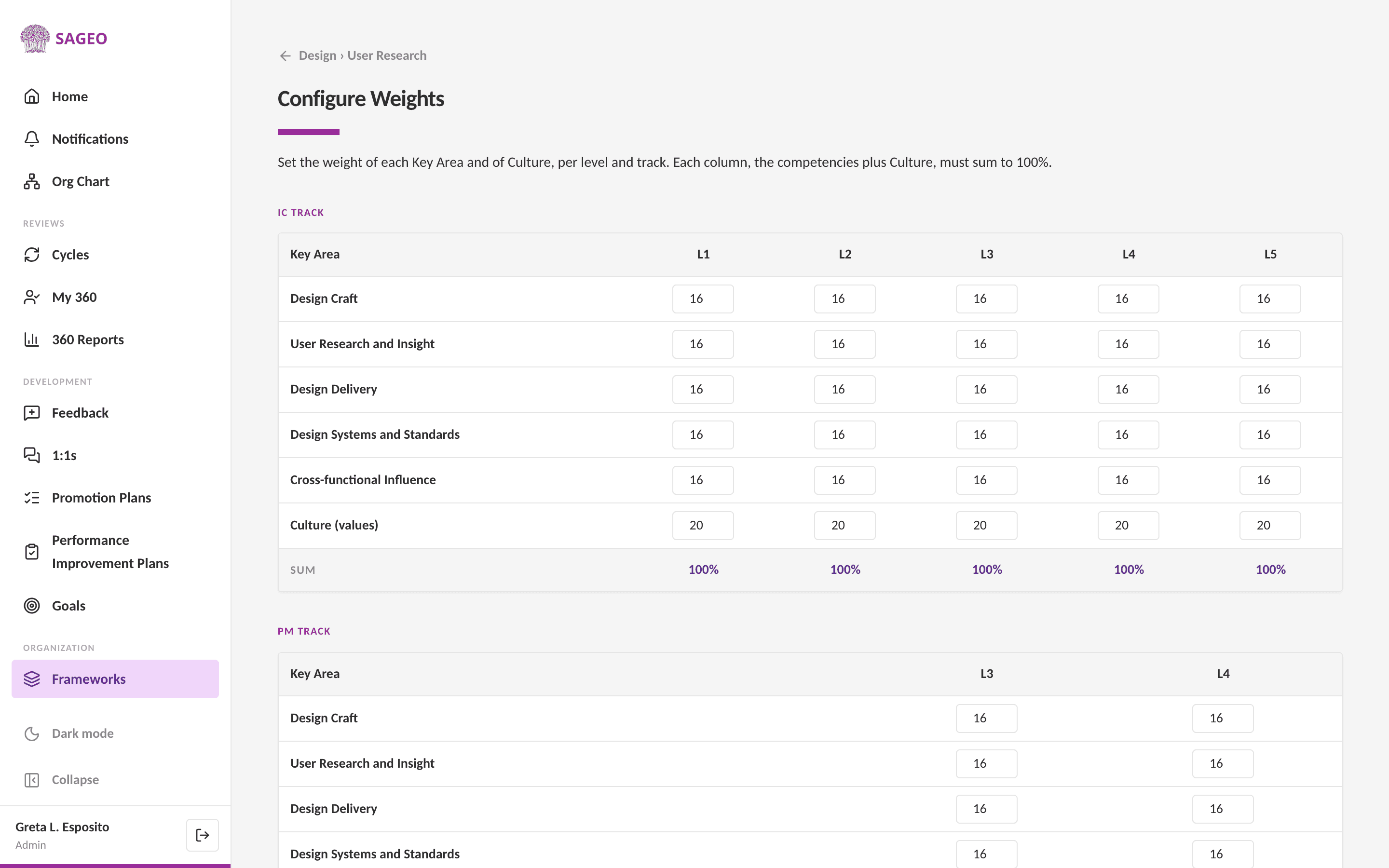Viewport: 1389px width, 868px height.
Task: Click Greta L. Esposito user name
Action: pos(62,827)
